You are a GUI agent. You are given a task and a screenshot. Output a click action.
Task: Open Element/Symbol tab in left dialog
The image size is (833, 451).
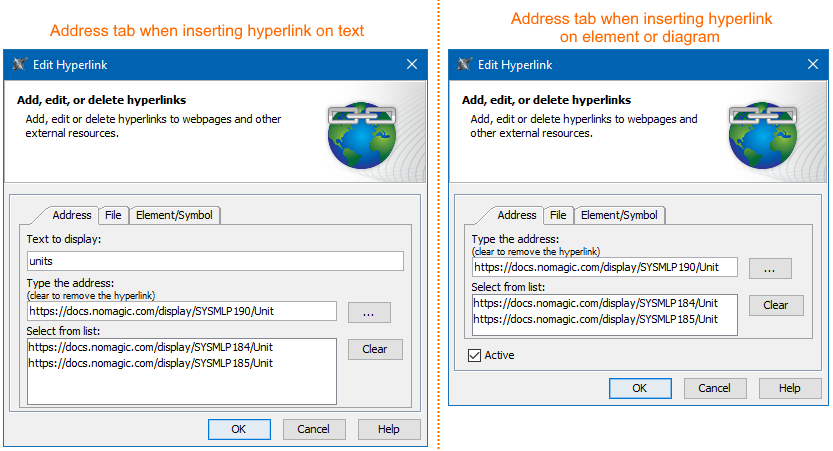176,215
